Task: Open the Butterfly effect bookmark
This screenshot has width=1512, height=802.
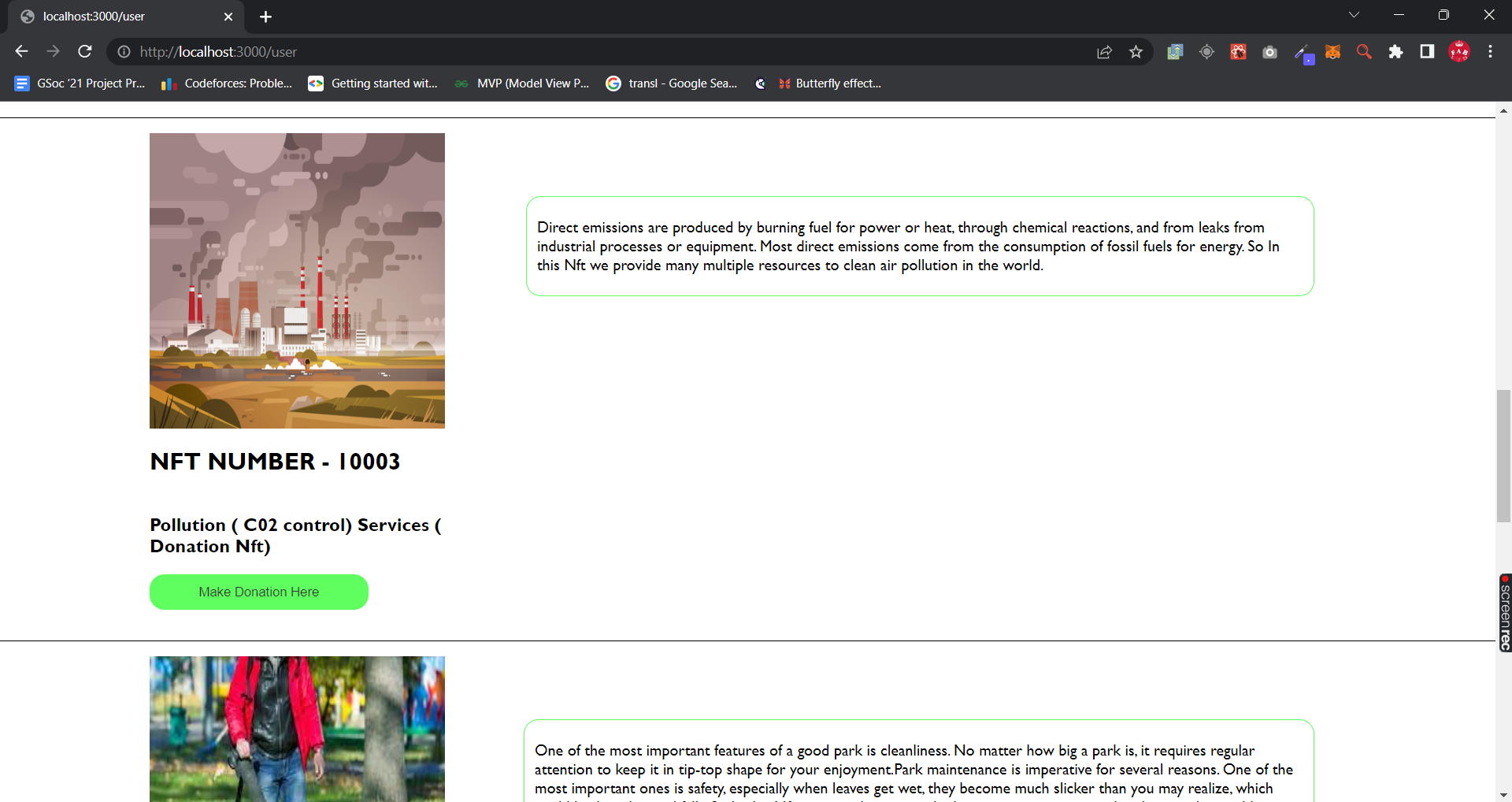Action: 829,84
